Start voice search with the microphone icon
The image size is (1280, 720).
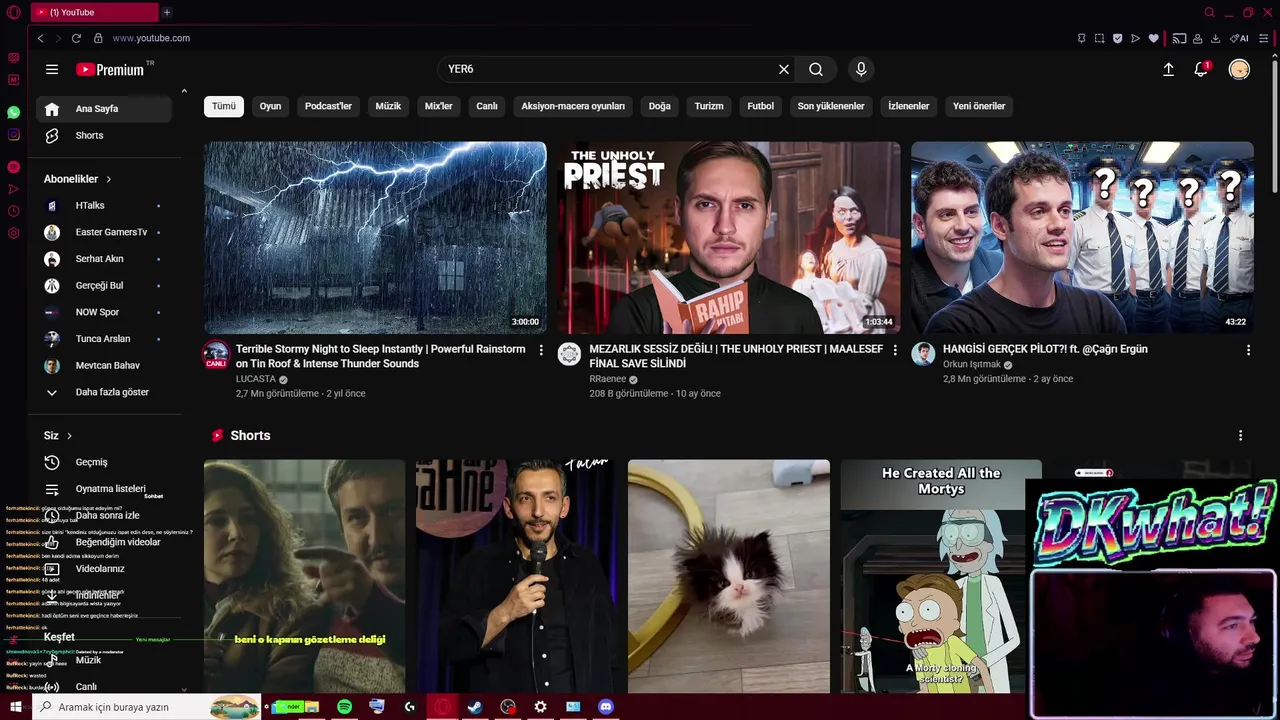pyautogui.click(x=861, y=69)
